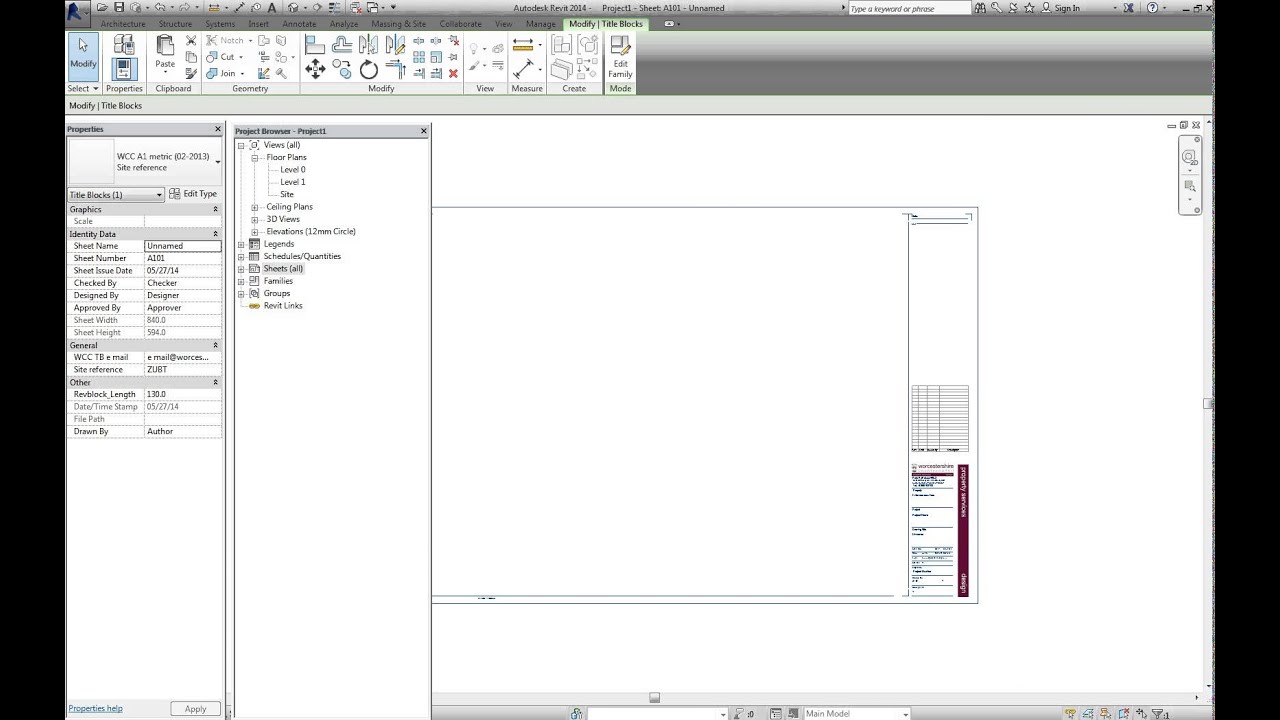The height and width of the screenshot is (720, 1280).
Task: Click the Apply button in Properties
Action: (195, 709)
